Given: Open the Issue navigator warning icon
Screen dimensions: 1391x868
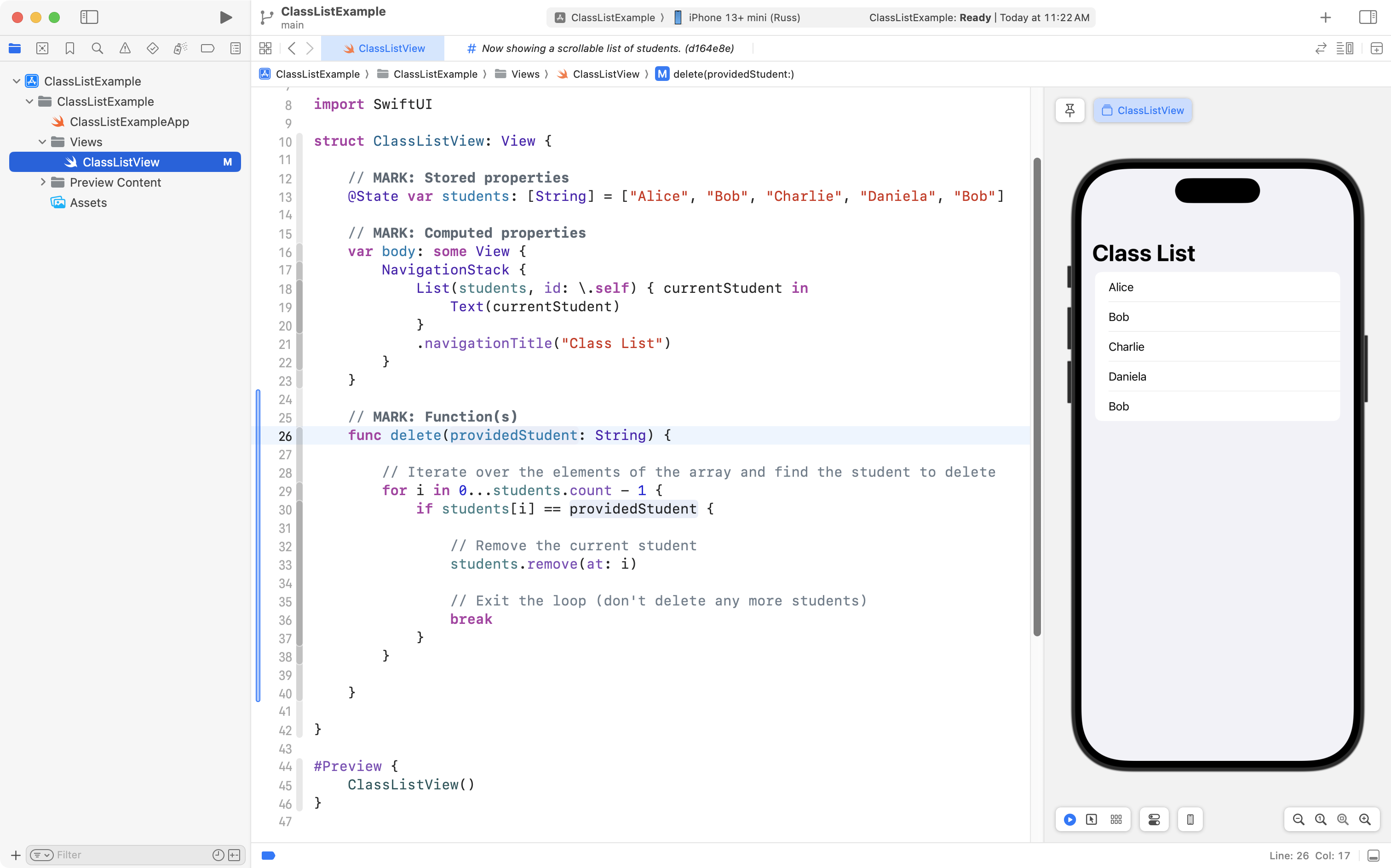Looking at the screenshot, I should 125,48.
